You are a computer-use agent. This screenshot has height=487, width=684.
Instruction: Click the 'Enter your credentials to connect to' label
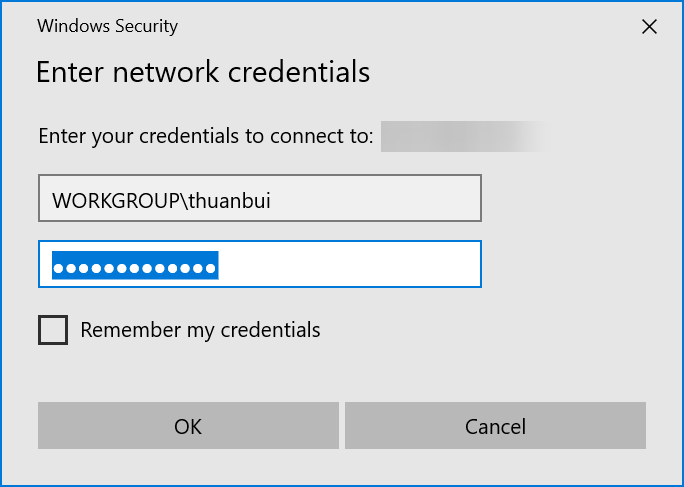coord(206,136)
